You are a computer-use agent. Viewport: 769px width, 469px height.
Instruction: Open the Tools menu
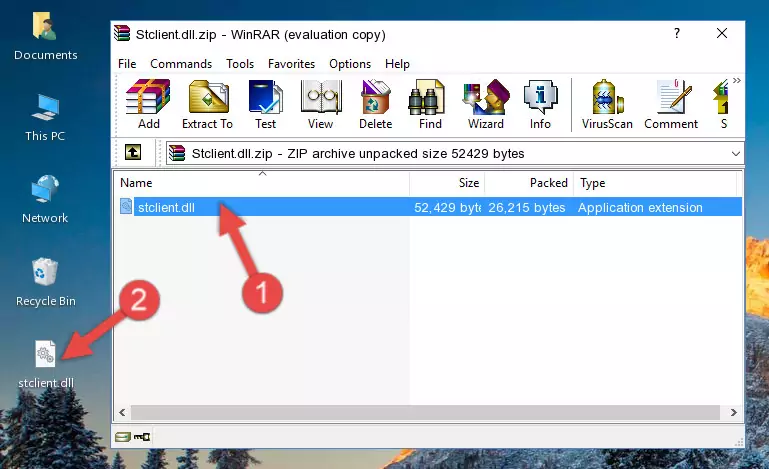(240, 64)
